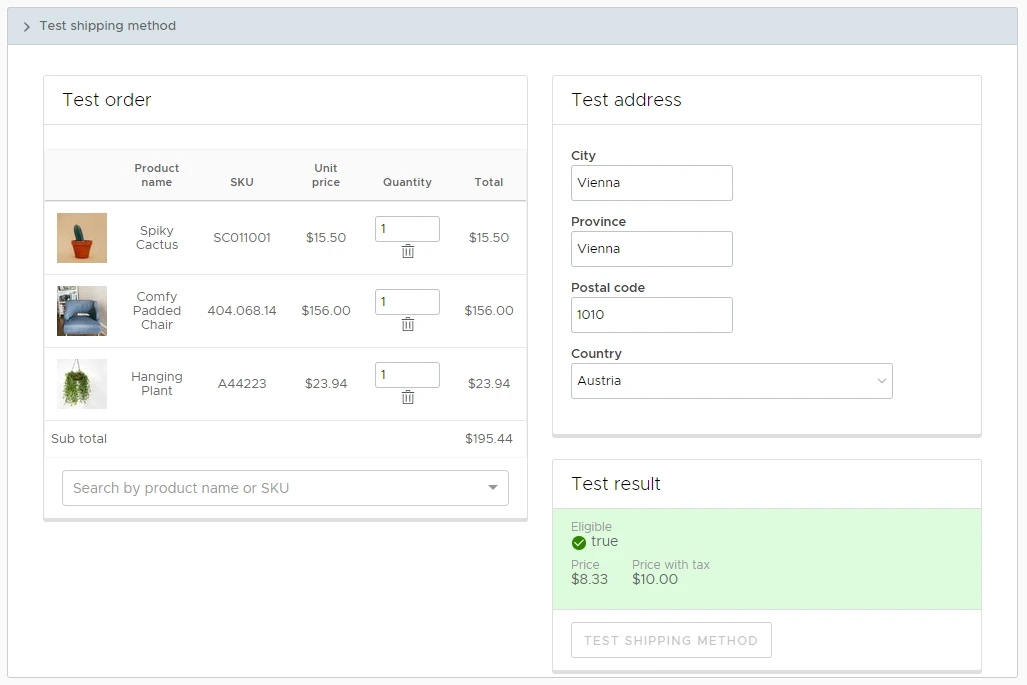This screenshot has height=685, width=1027.
Task: Click into the Province text field
Action: pyautogui.click(x=651, y=249)
